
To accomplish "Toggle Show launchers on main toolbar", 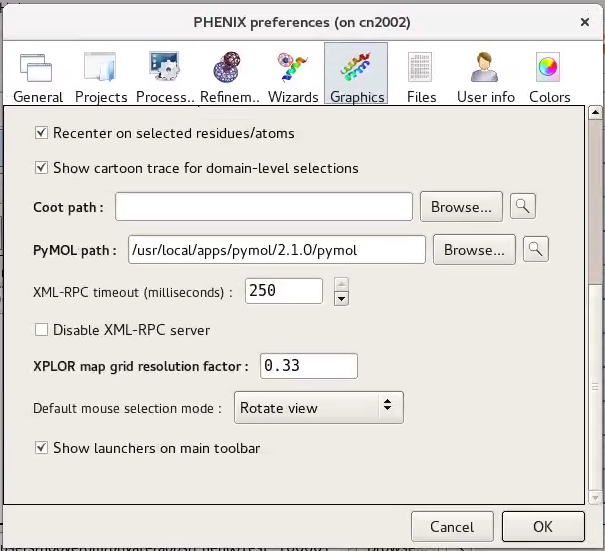I will click(x=42, y=448).
